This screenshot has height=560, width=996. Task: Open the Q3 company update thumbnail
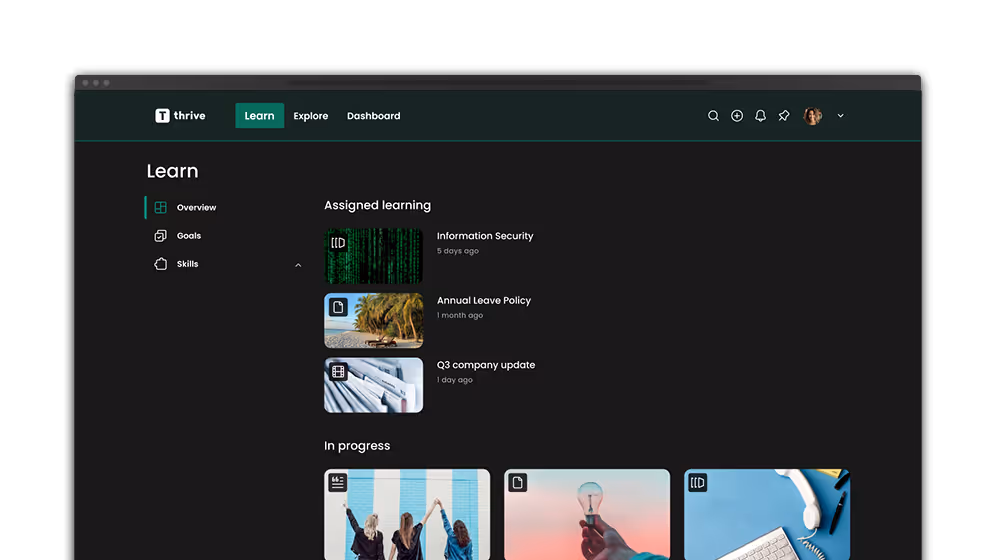(x=374, y=385)
